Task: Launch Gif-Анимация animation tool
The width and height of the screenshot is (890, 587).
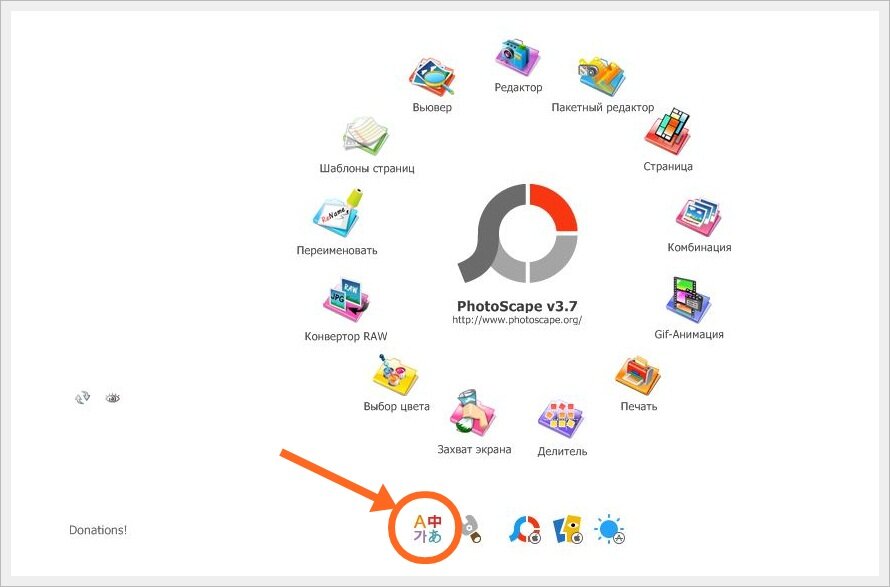Action: pyautogui.click(x=689, y=300)
